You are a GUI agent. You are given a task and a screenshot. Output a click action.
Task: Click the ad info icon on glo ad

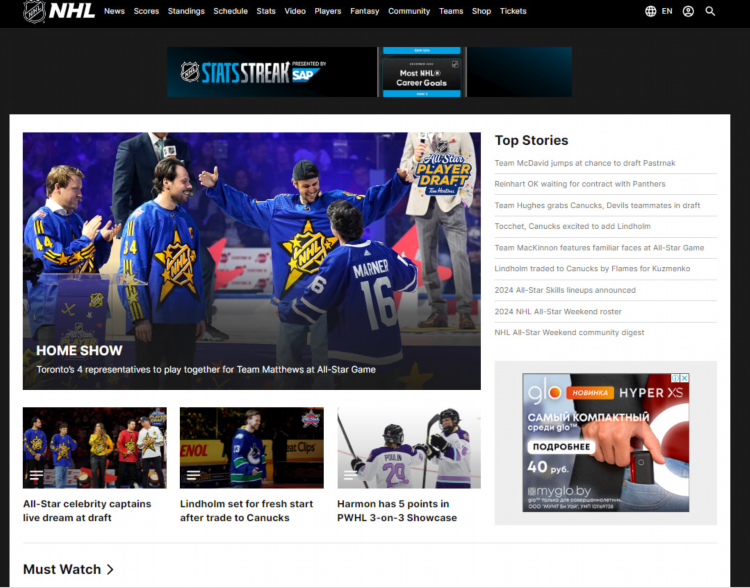point(676,378)
